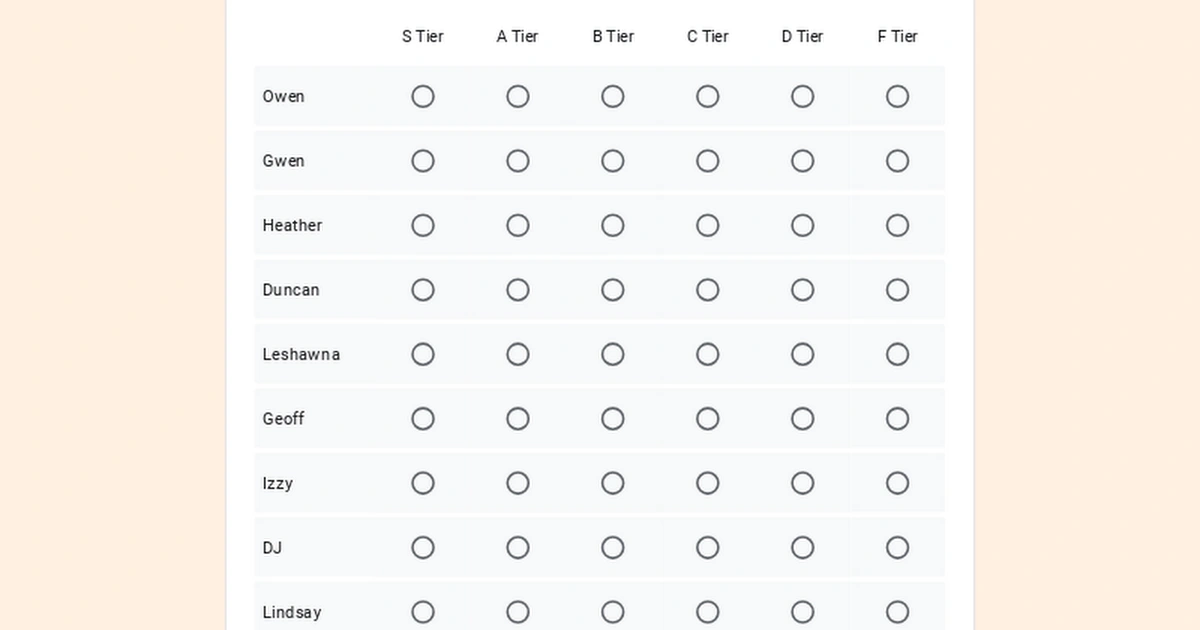The height and width of the screenshot is (630, 1200).
Task: Rate Geoff as D Tier
Action: point(802,419)
